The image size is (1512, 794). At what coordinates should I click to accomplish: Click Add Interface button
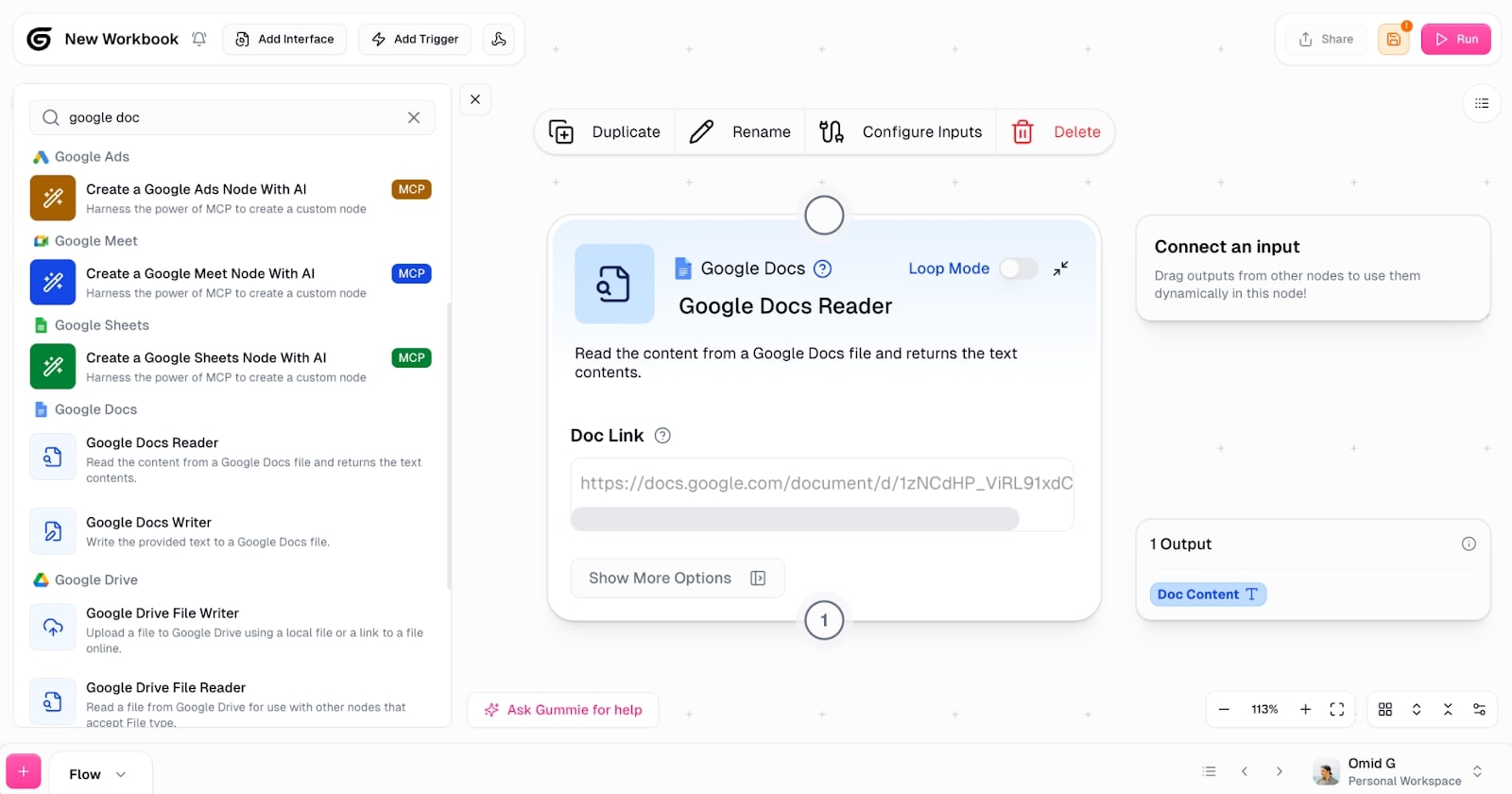284,39
